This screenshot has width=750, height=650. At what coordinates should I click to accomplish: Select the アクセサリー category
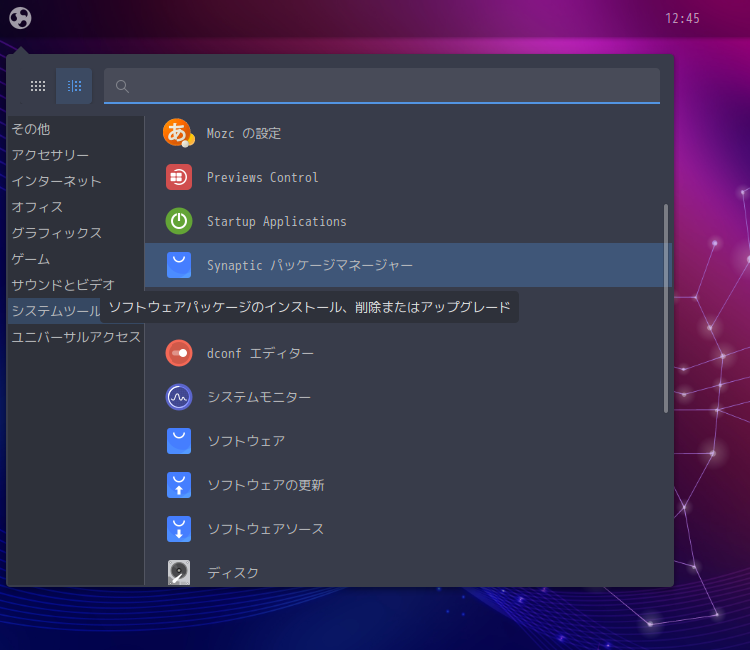coord(76,155)
